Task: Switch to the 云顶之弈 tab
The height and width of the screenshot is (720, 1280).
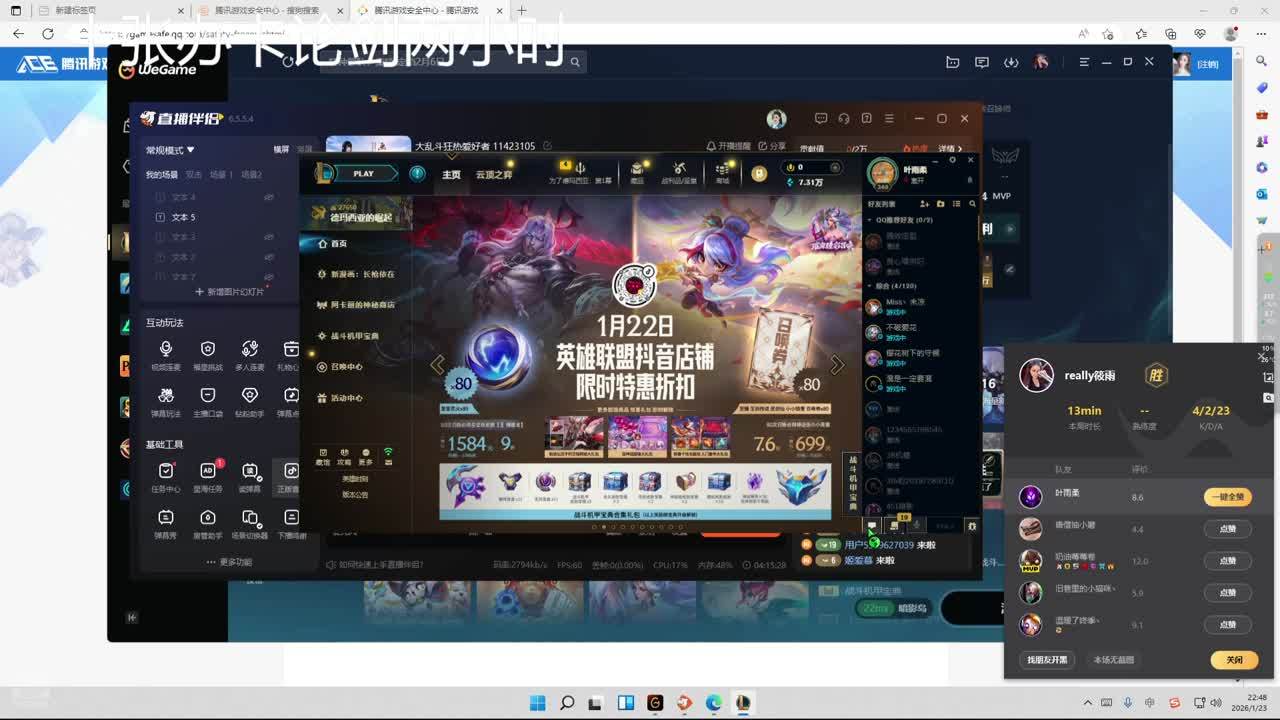Action: (494, 174)
